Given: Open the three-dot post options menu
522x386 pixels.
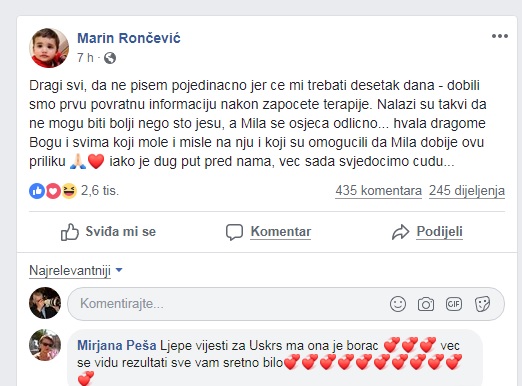Looking at the screenshot, I should [x=500, y=36].
